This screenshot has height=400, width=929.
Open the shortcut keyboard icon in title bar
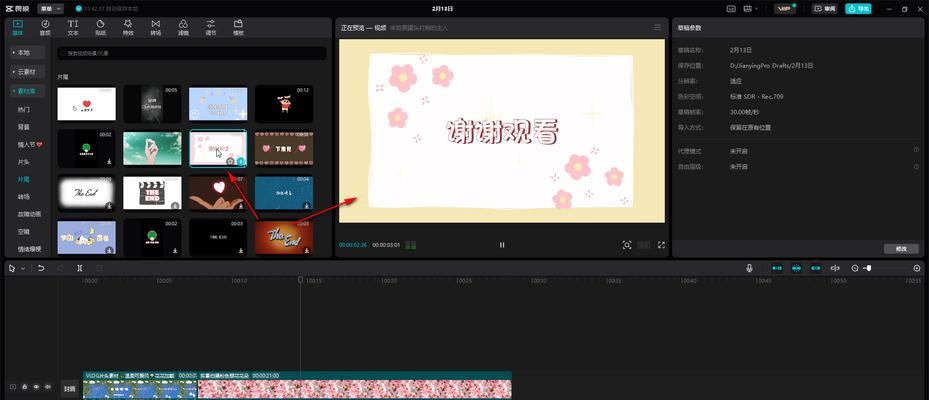731,9
